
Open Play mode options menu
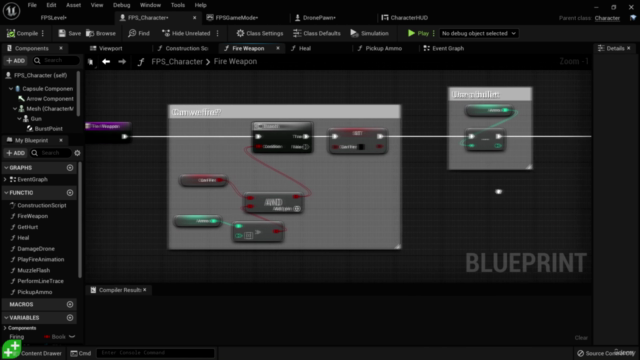point(433,33)
